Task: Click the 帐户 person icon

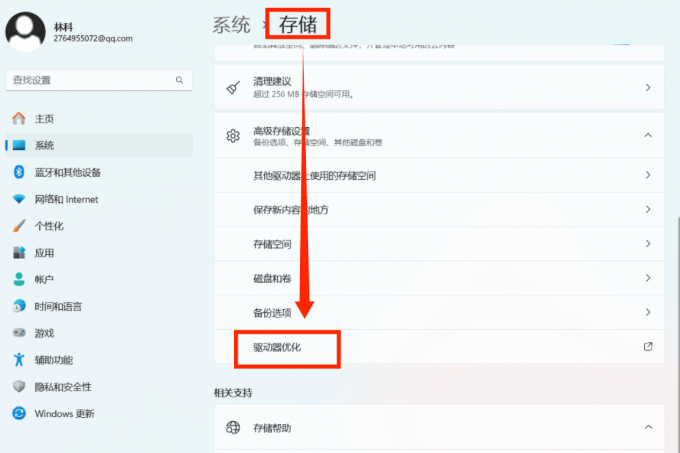Action: point(19,279)
